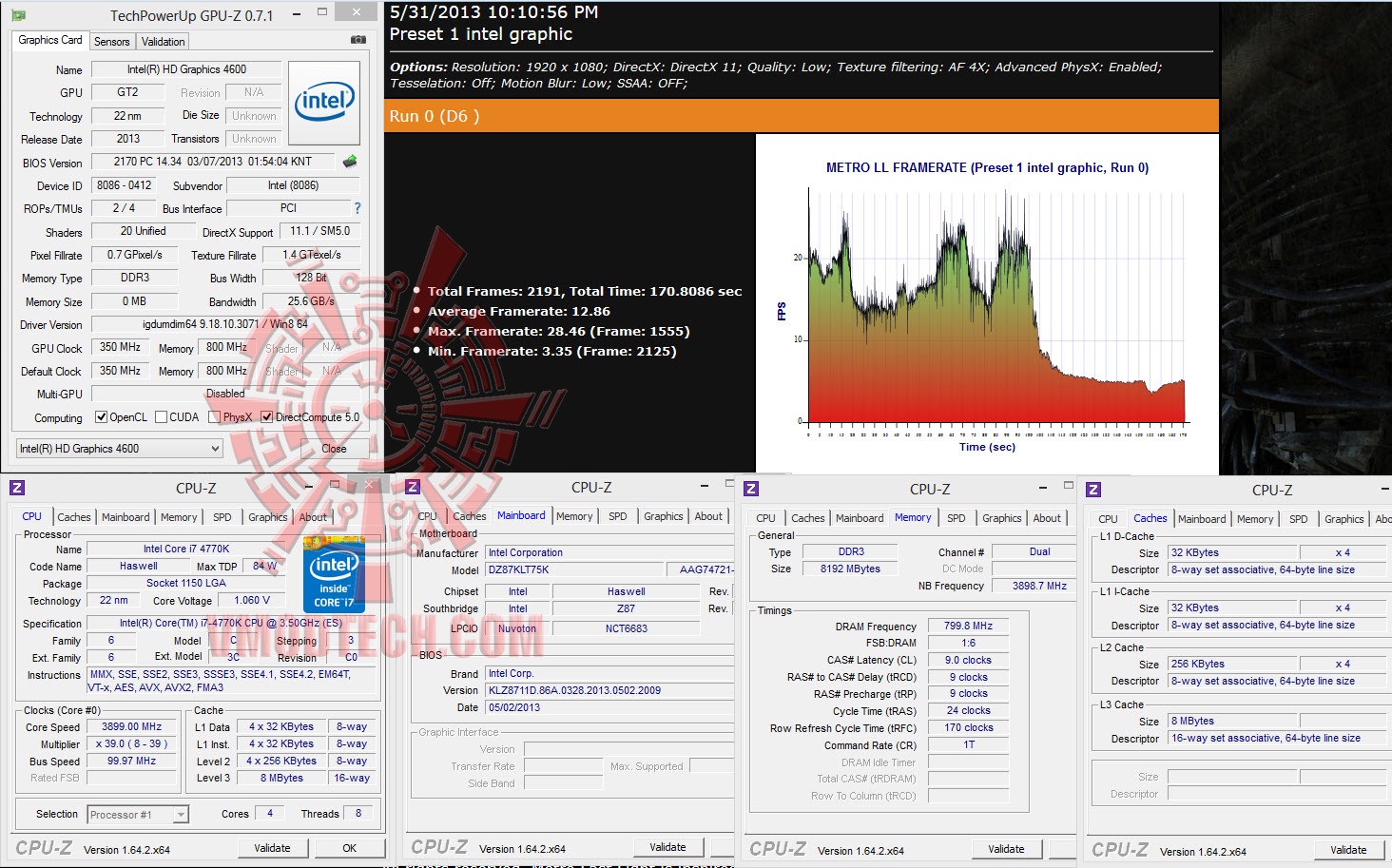This screenshot has width=1392, height=868.
Task: Click the Threads value '8' in CPU-Z
Action: [358, 813]
